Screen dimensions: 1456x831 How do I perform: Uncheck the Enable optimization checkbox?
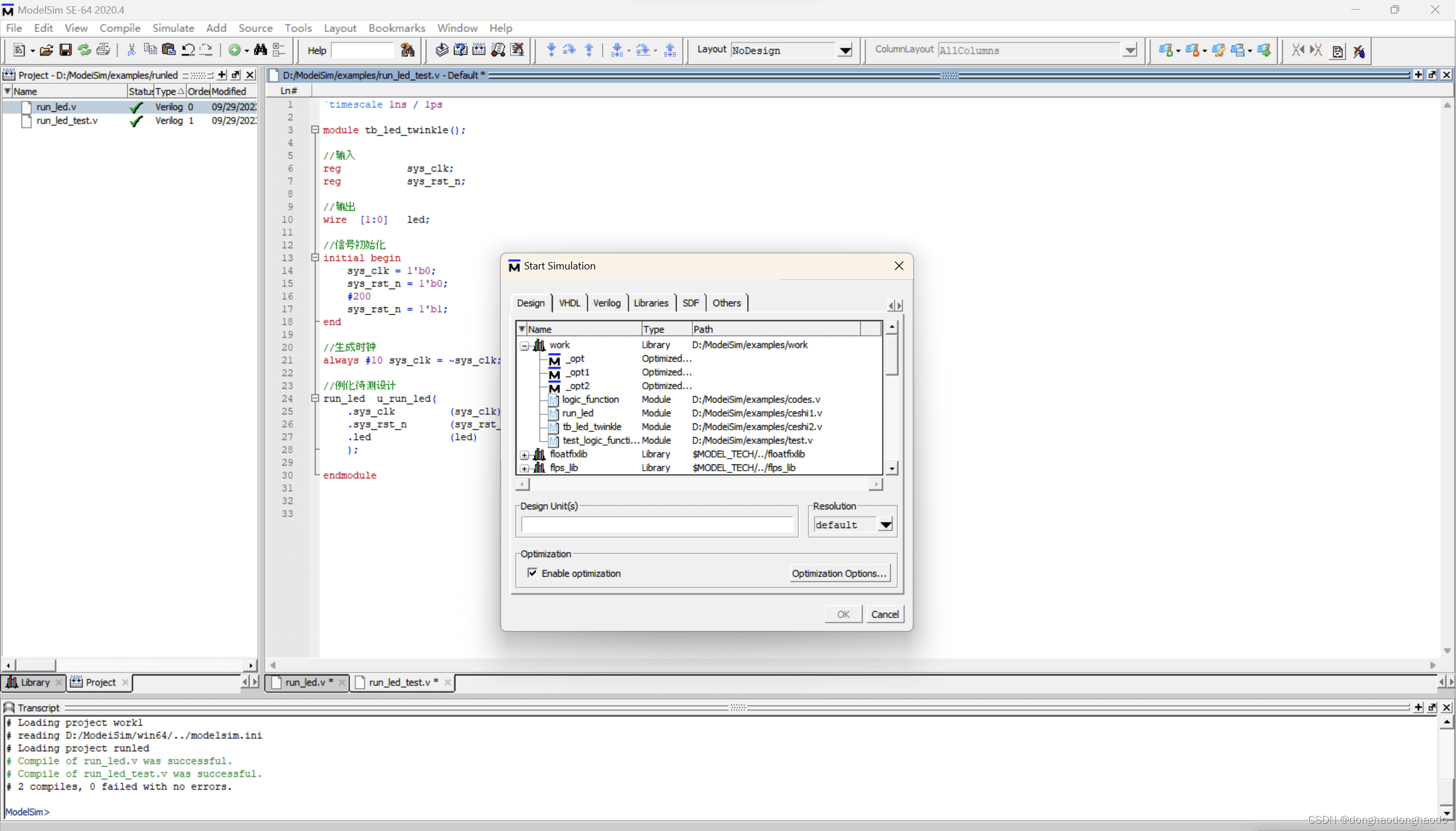click(532, 573)
